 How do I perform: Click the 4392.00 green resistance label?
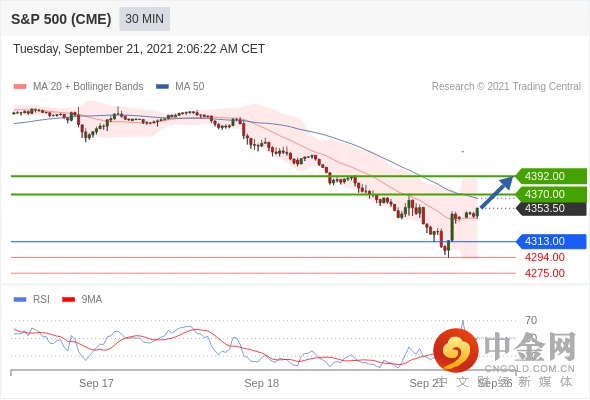[551, 176]
